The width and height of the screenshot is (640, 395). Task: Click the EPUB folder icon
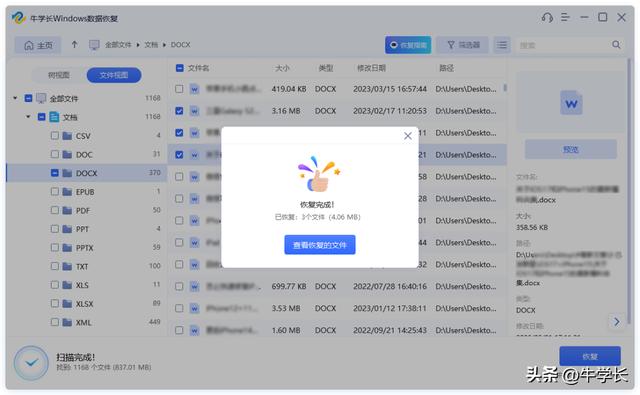click(67, 192)
